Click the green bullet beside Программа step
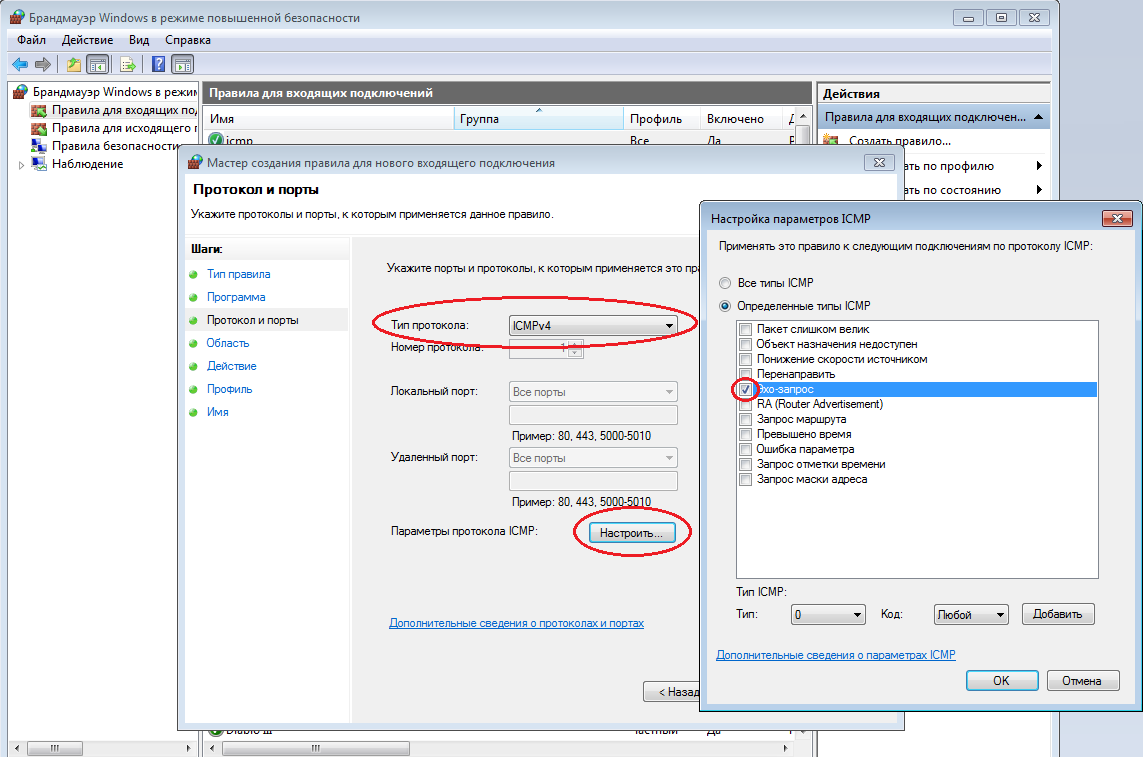This screenshot has height=757, width=1143. point(193,298)
